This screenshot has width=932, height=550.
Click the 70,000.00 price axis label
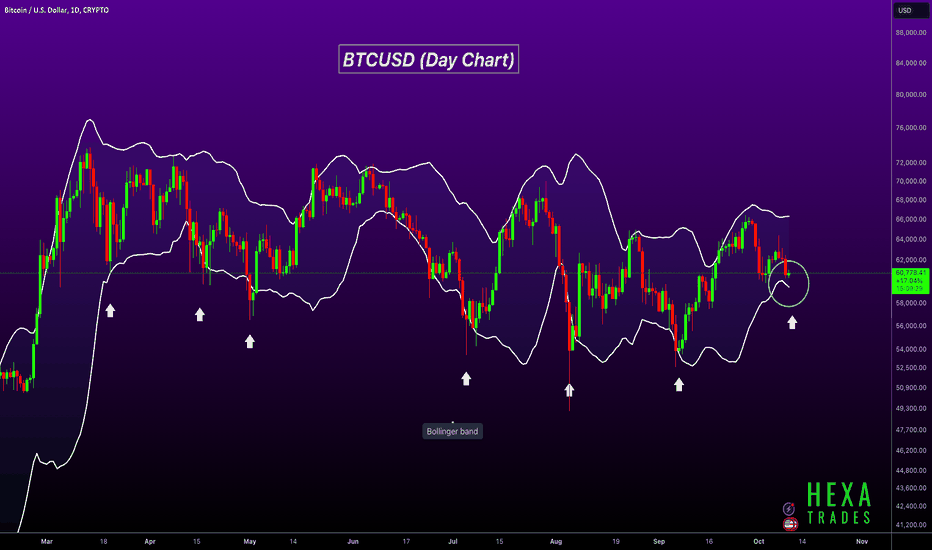911,181
